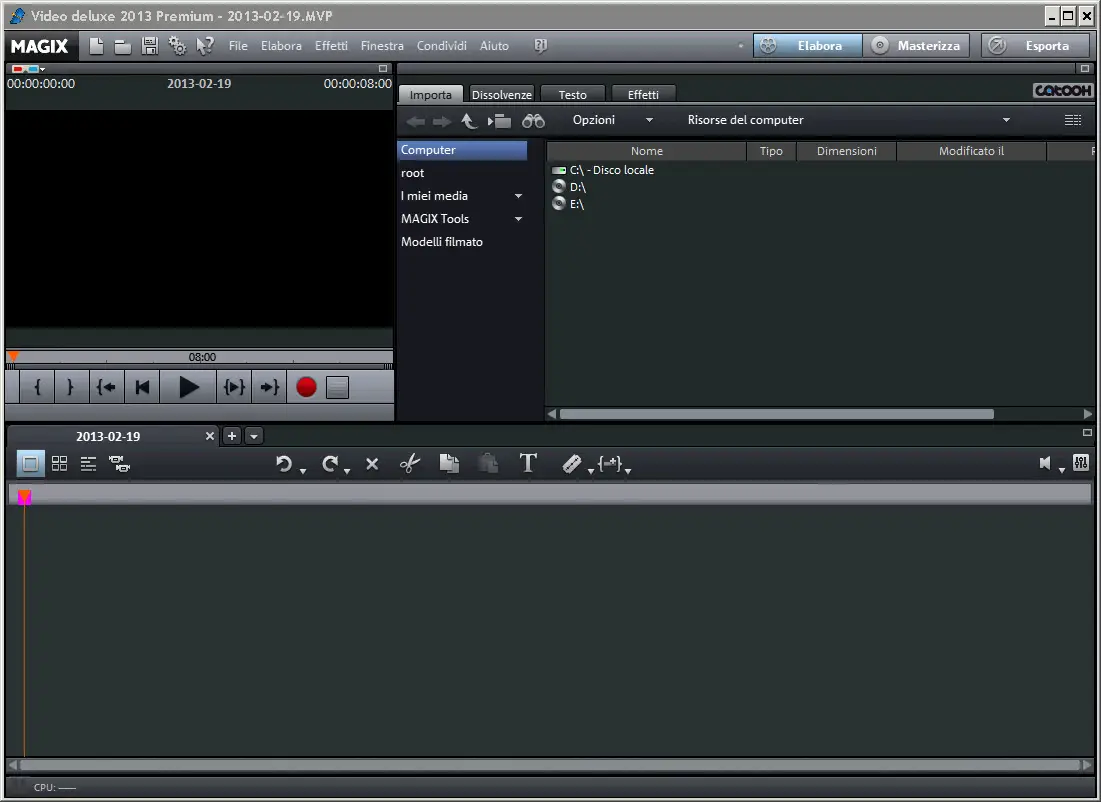Start recording with the red record button
The width and height of the screenshot is (1101, 802).
pyautogui.click(x=306, y=387)
